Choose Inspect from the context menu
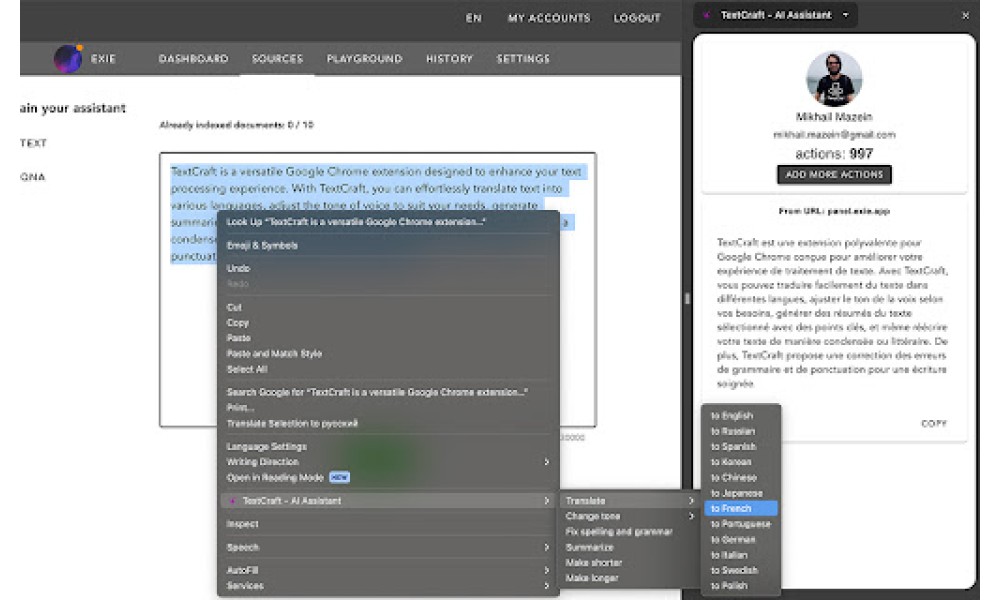This screenshot has height=600, width=1000. coord(388,524)
